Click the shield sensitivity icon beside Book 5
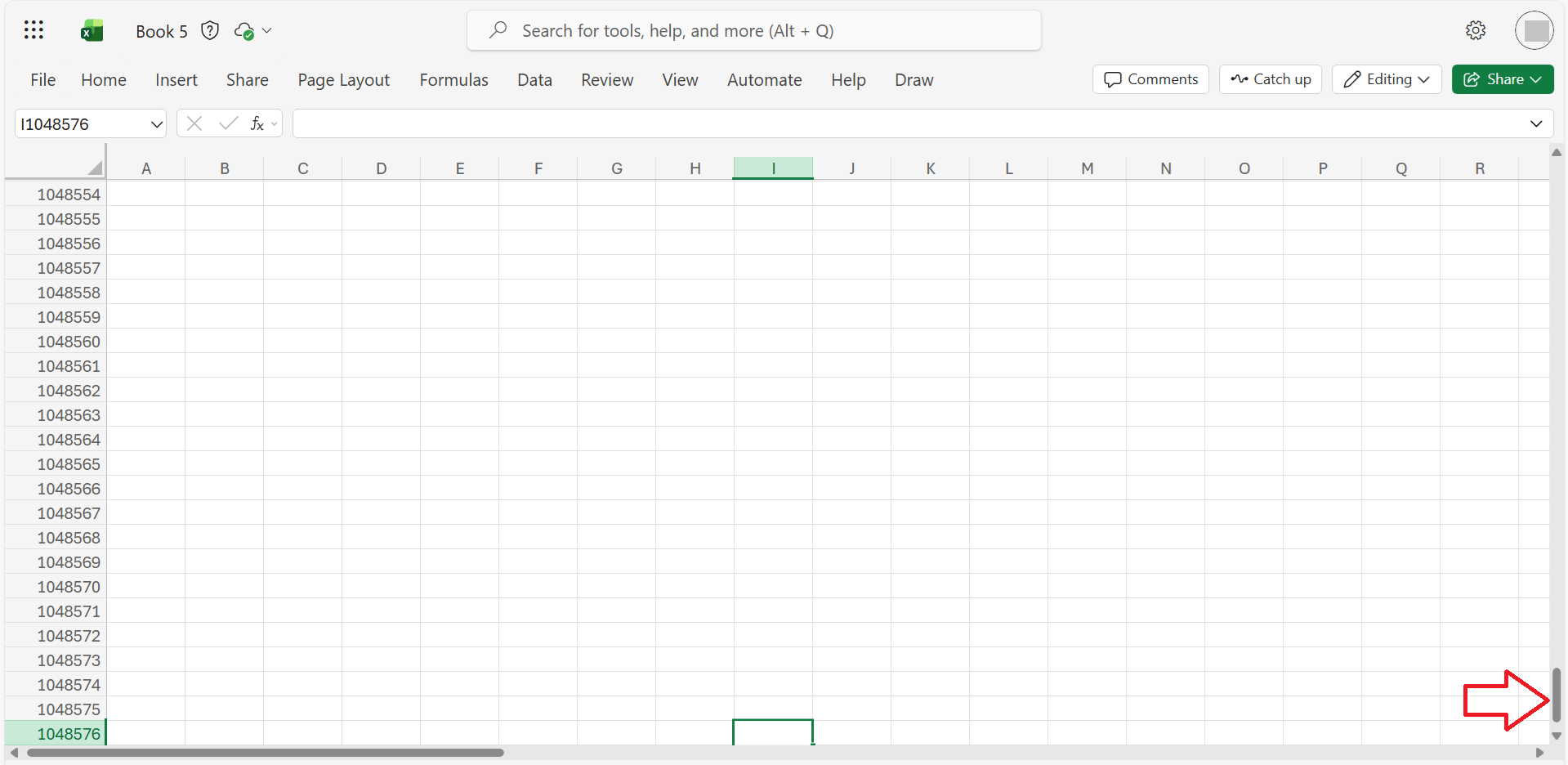The image size is (1568, 765). pos(210,31)
